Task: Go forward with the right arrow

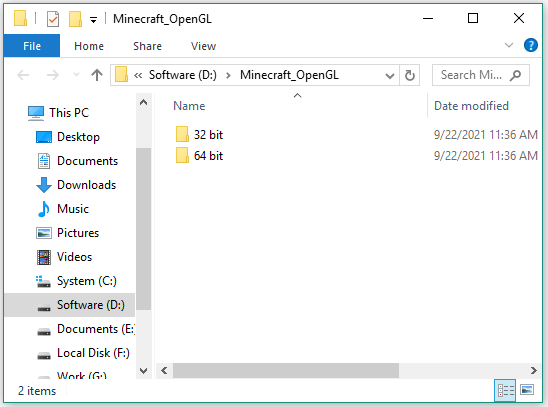Action: 53,75
